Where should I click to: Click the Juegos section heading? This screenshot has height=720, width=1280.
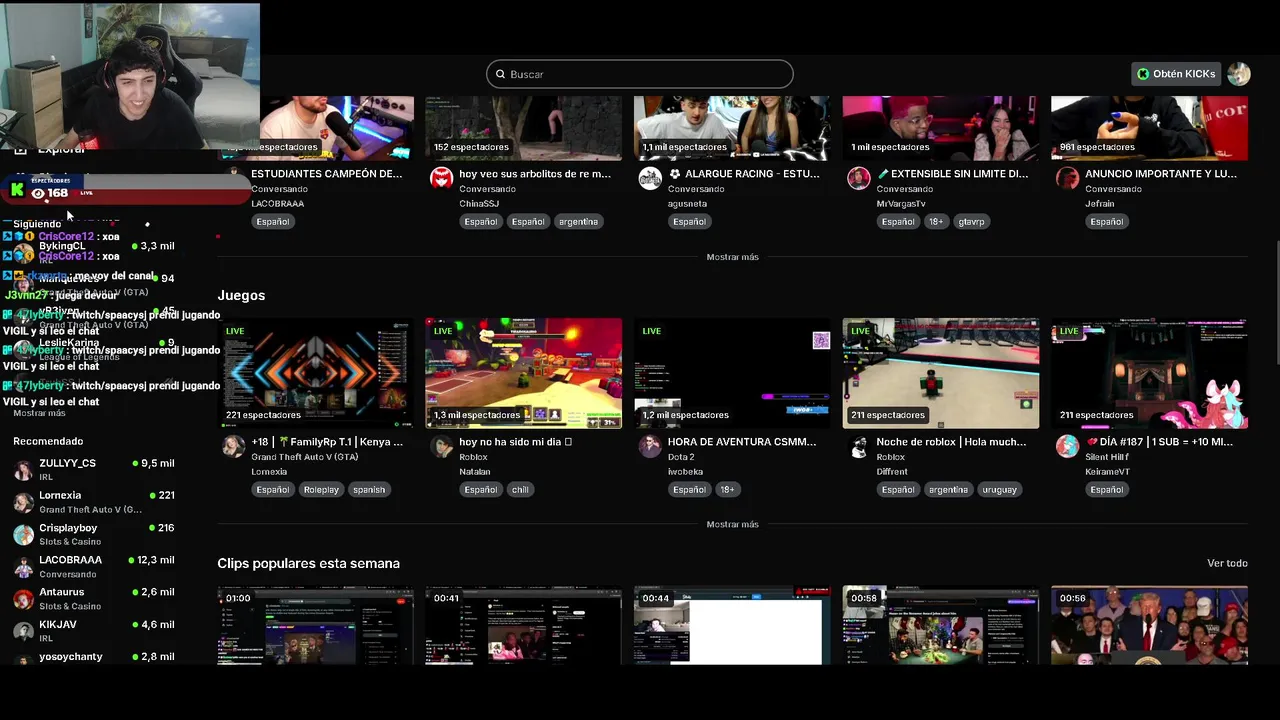pos(241,295)
